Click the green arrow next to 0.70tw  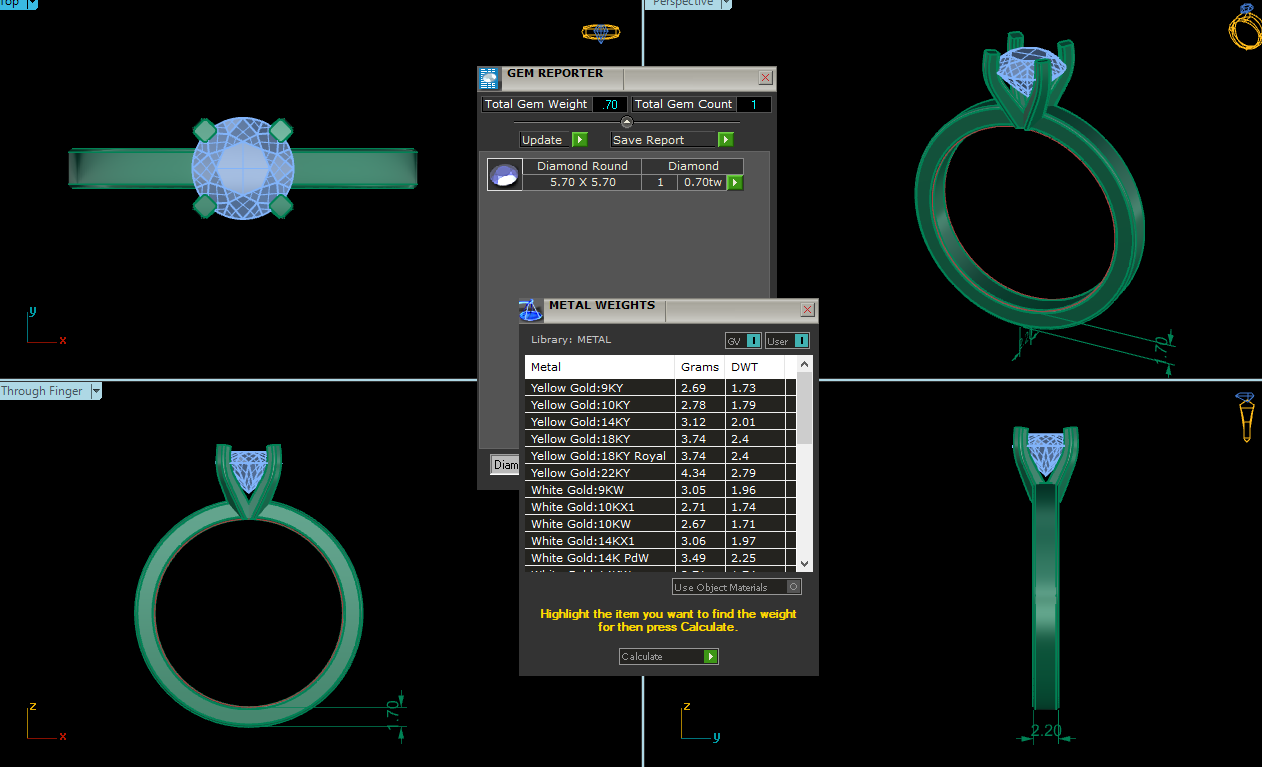(735, 183)
